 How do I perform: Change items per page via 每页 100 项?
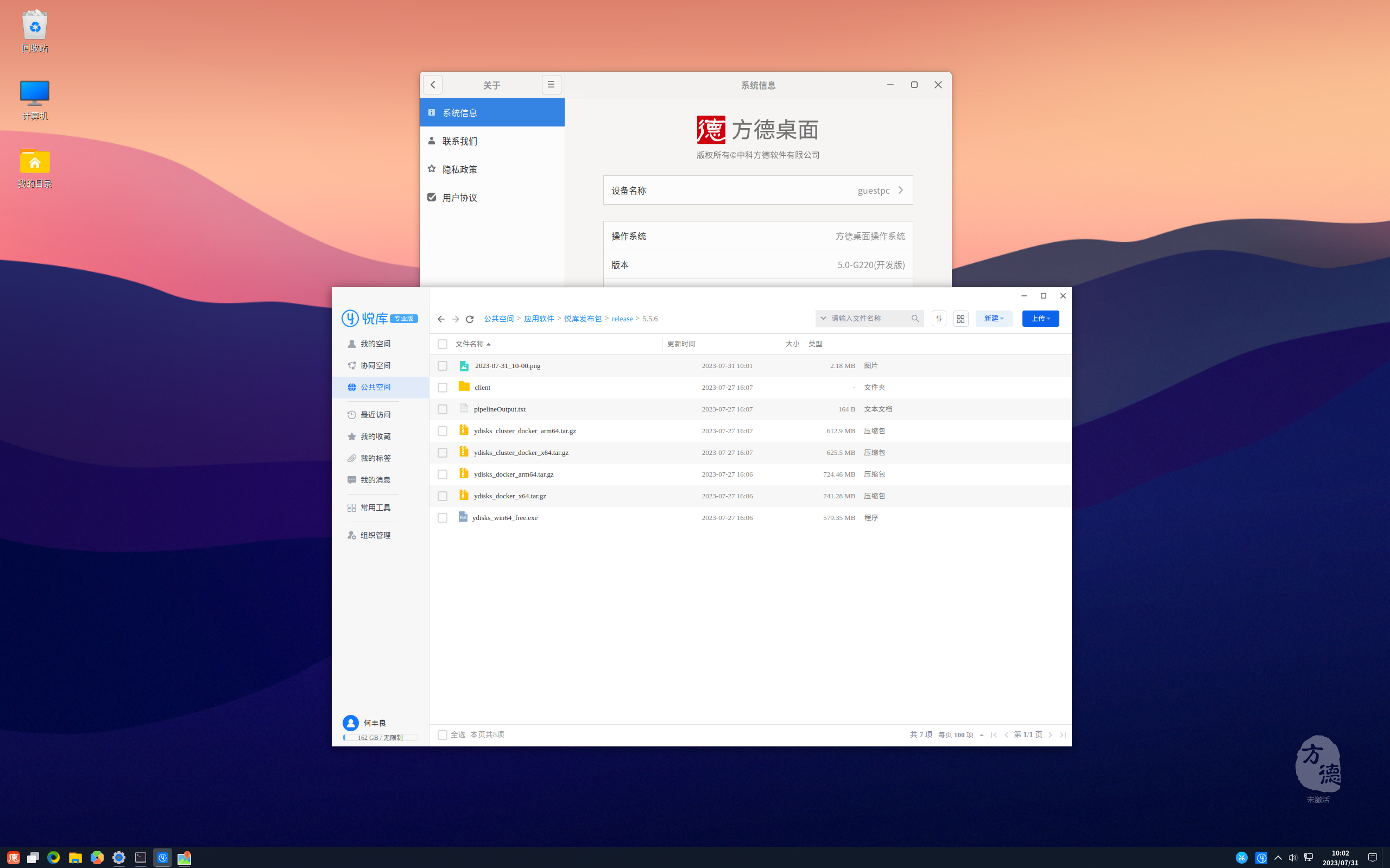pyautogui.click(x=961, y=735)
